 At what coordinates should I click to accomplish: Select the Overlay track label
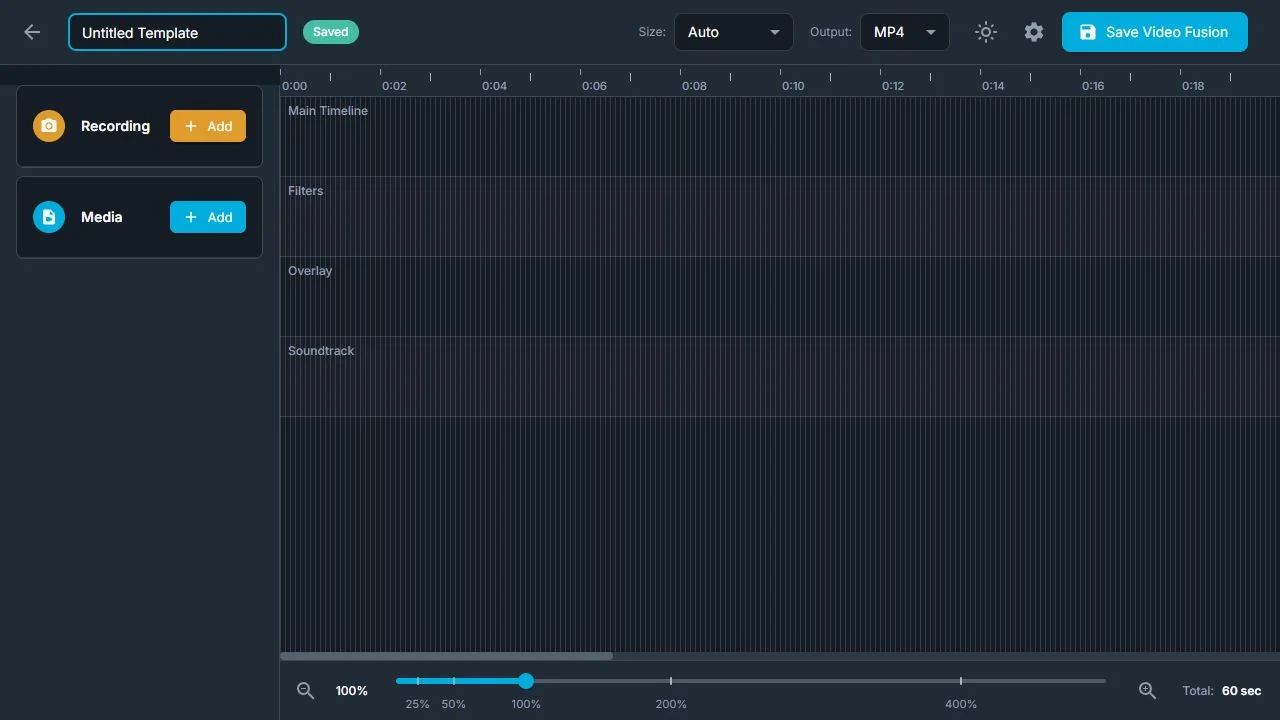310,271
